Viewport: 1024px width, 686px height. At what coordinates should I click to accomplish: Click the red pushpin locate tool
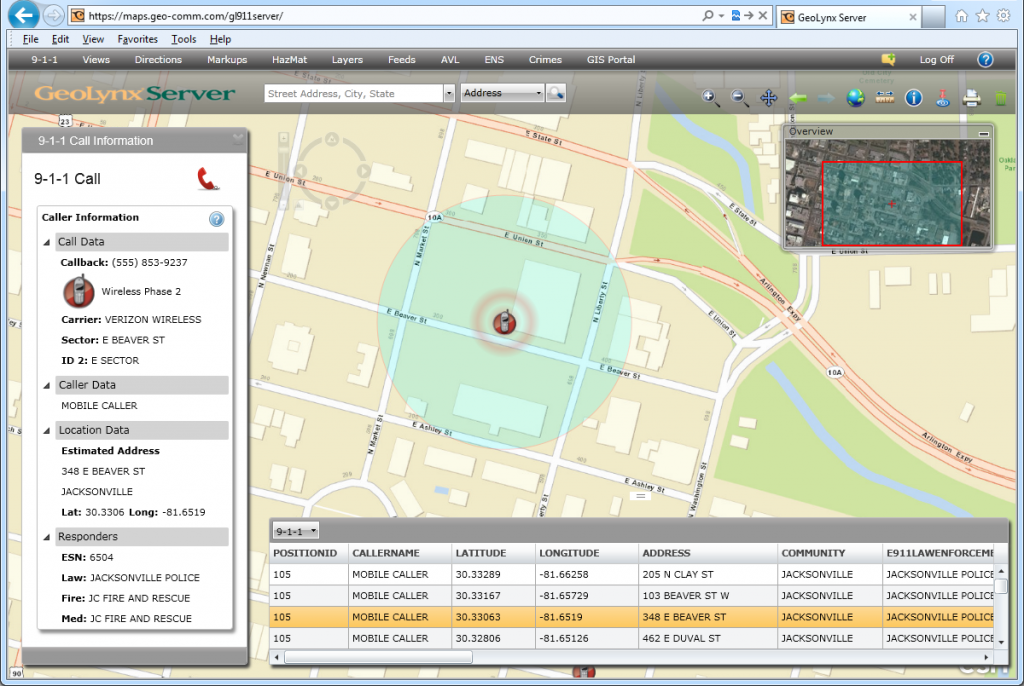[x=942, y=98]
